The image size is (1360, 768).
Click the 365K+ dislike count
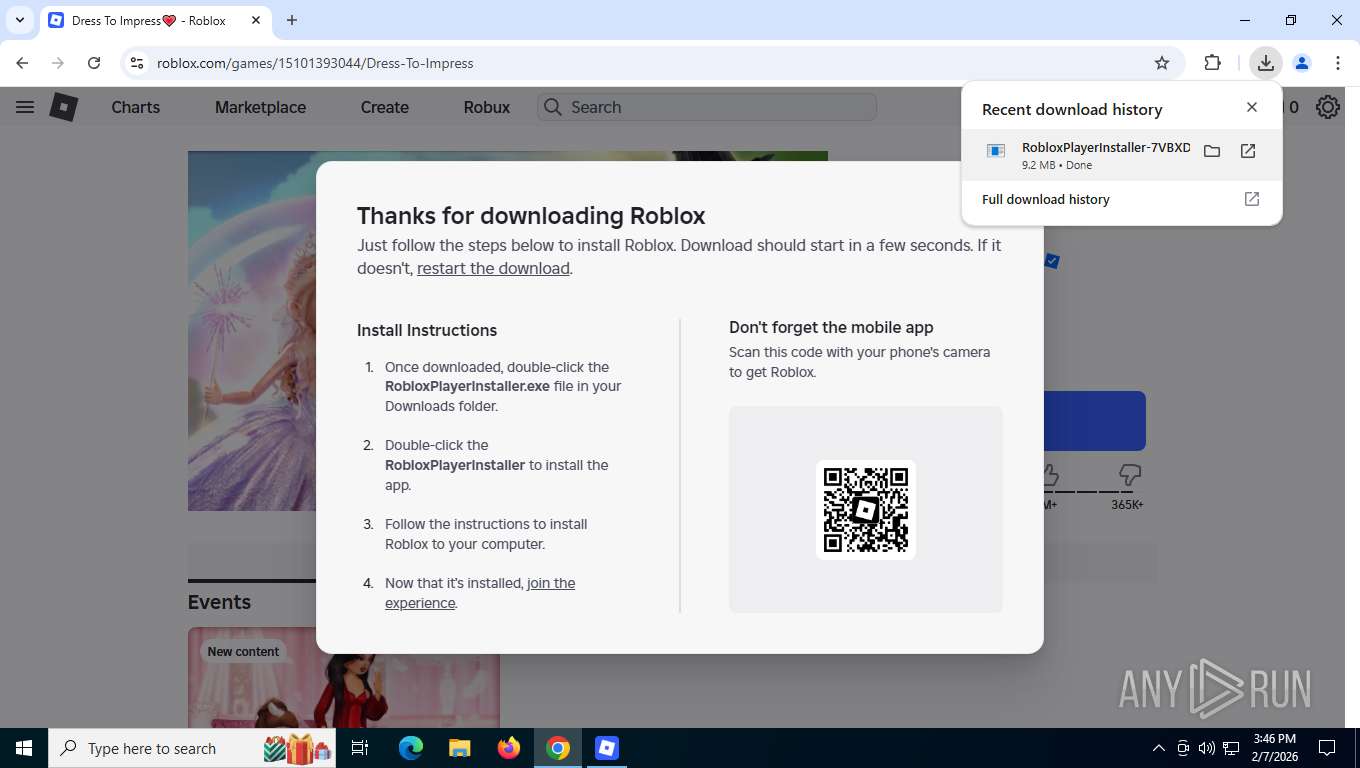point(1127,505)
